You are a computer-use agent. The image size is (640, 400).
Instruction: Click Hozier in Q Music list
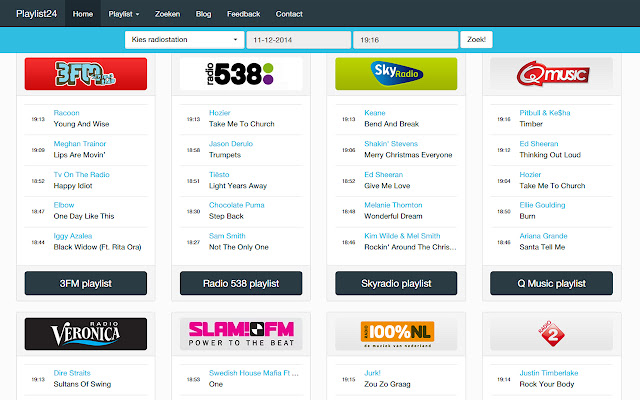pyautogui.click(x=530, y=174)
